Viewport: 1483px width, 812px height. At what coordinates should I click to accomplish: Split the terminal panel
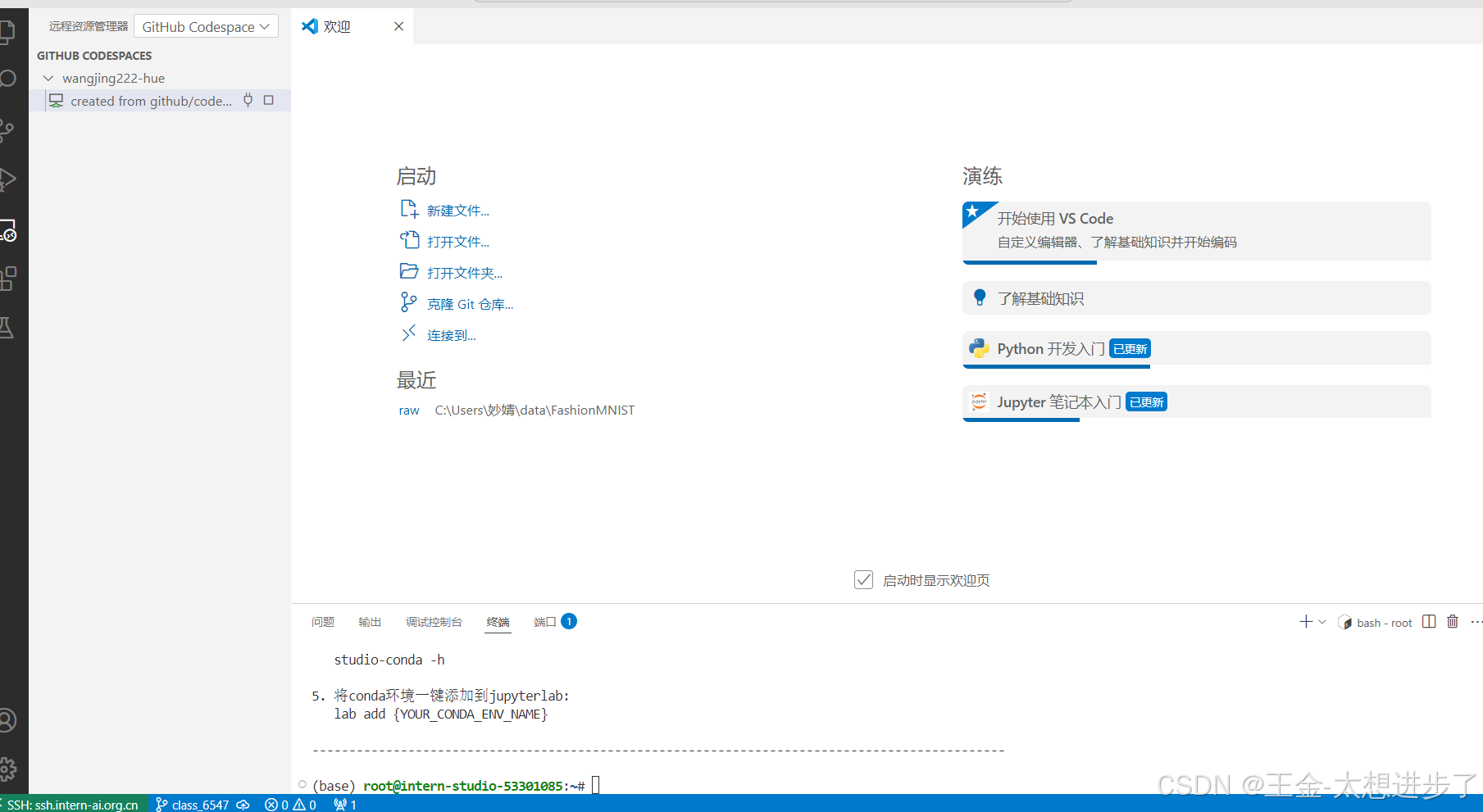(x=1429, y=622)
